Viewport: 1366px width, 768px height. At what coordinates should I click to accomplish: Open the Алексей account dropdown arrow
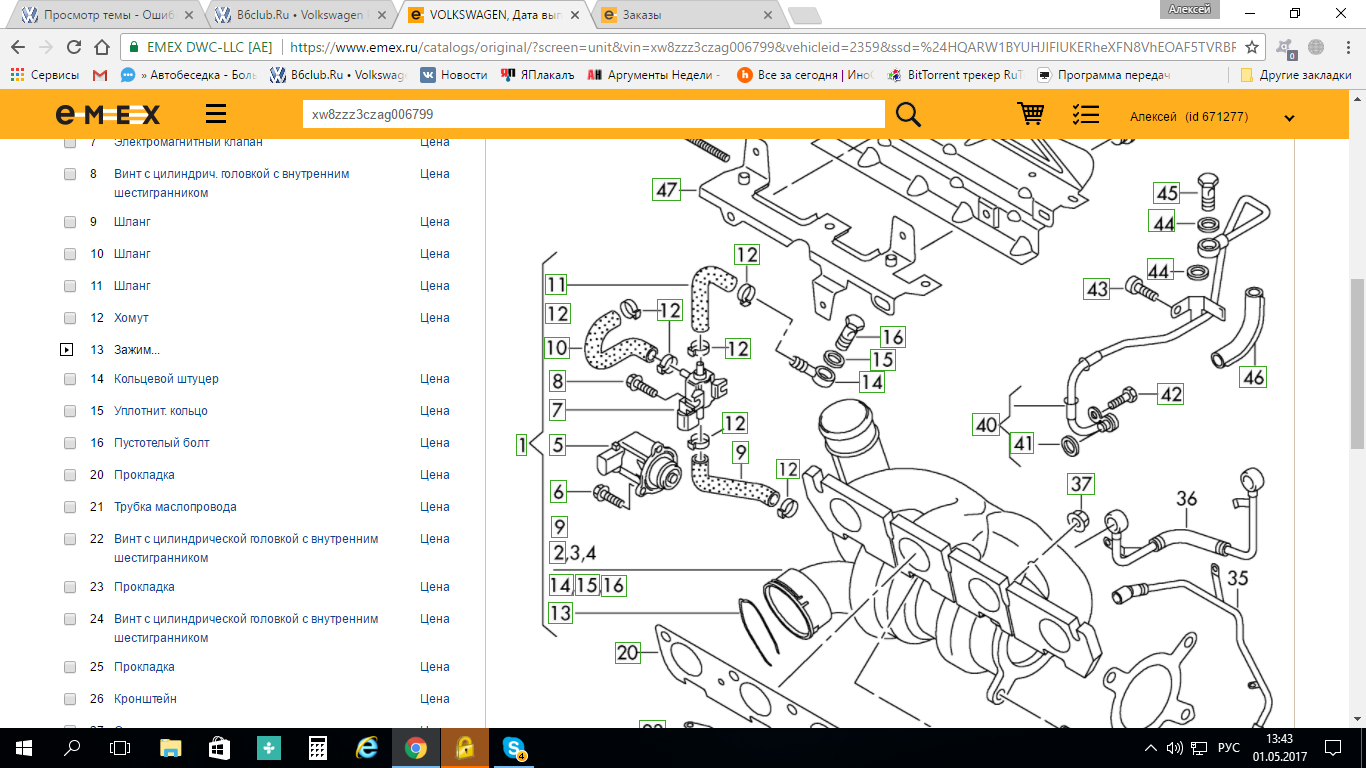pyautogui.click(x=1289, y=118)
